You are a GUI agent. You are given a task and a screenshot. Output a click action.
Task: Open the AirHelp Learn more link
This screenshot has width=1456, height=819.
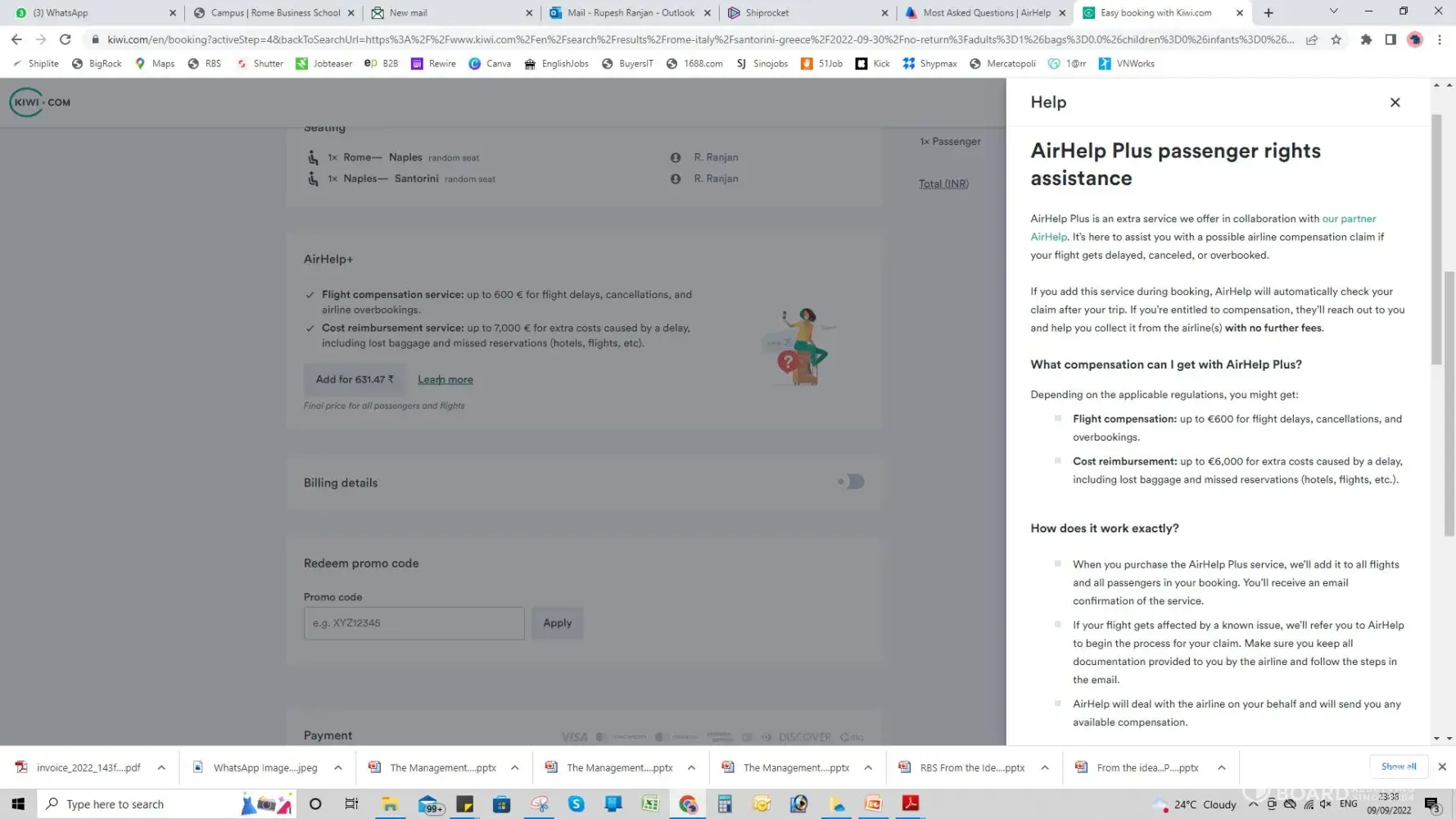pyautogui.click(x=445, y=379)
